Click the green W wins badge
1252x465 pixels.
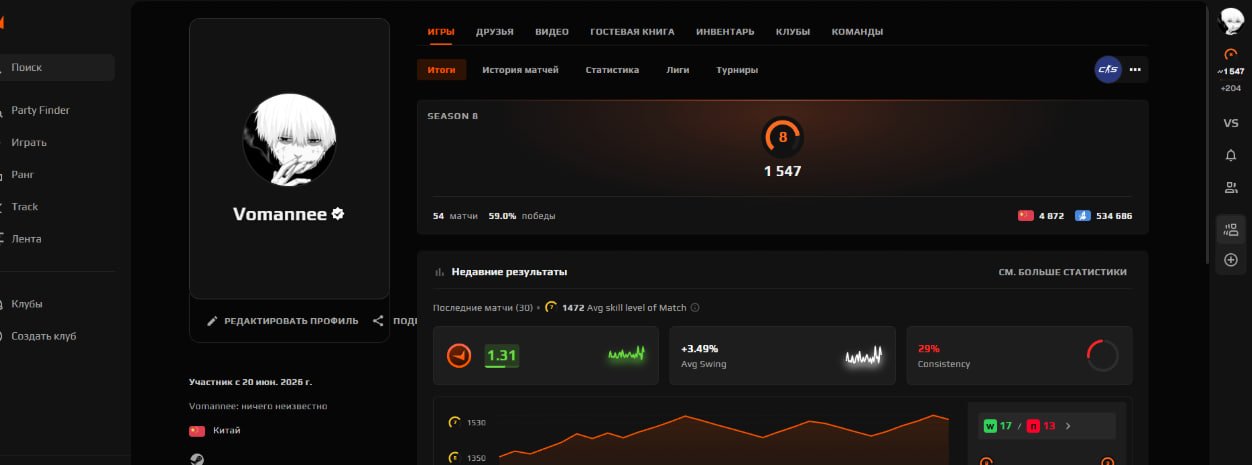[991, 425]
